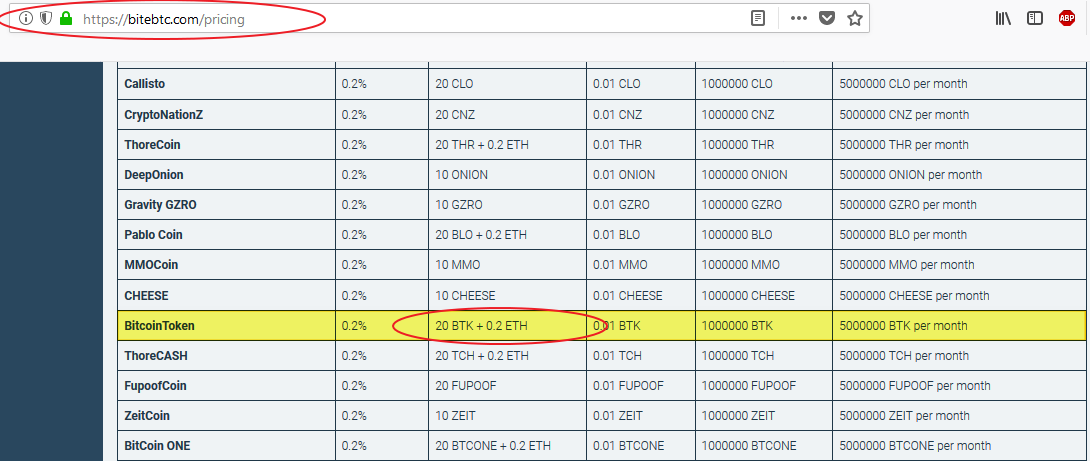Click the 5000000 MMO per month cell
The height and width of the screenshot is (461, 1090).
[x=959, y=264]
